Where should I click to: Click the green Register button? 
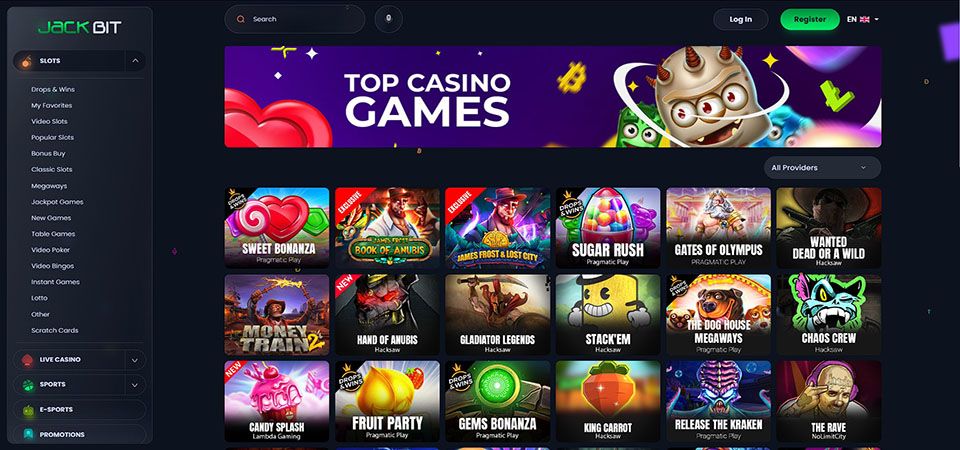pos(809,20)
